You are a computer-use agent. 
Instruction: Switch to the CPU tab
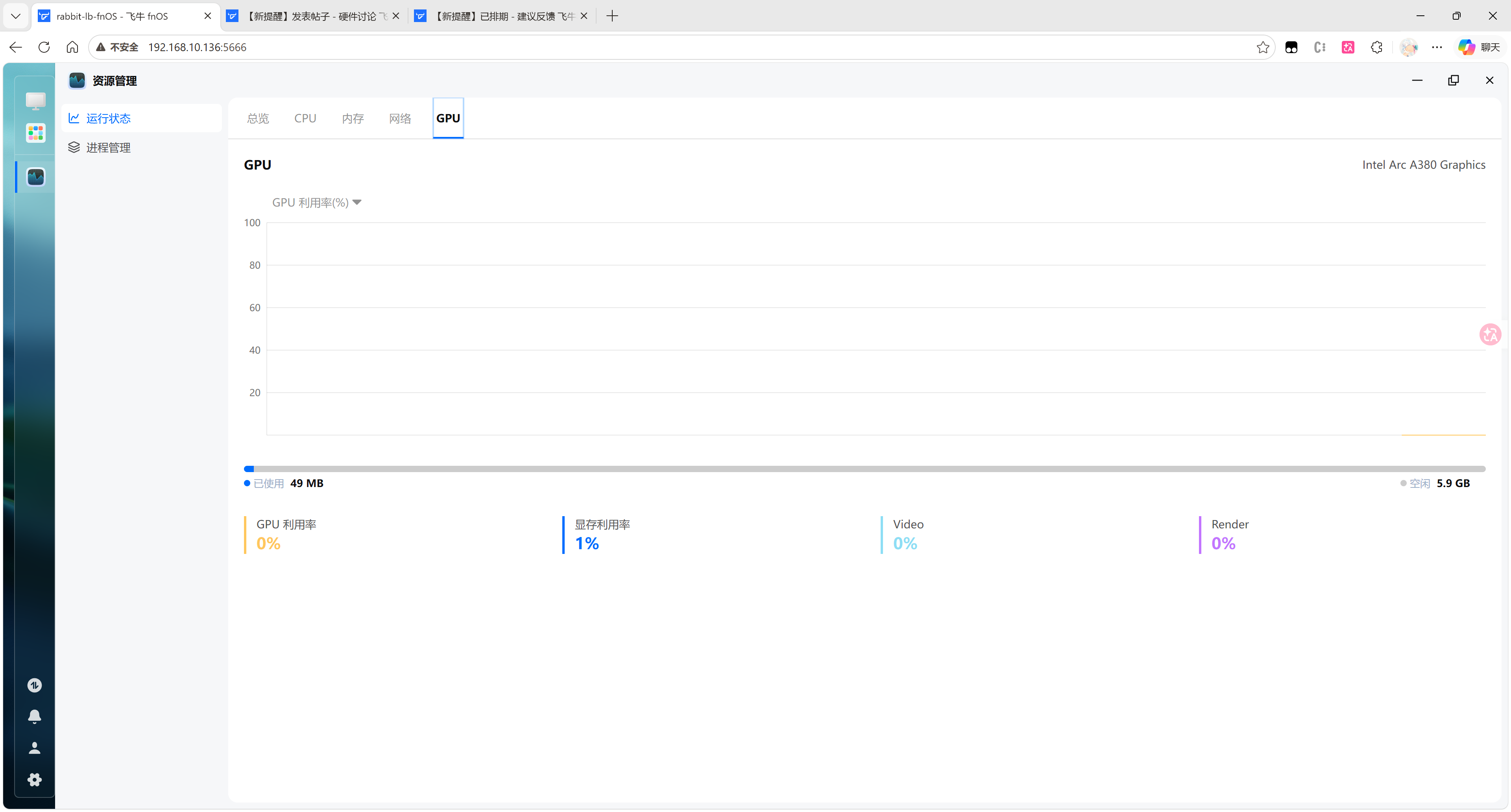(x=305, y=118)
